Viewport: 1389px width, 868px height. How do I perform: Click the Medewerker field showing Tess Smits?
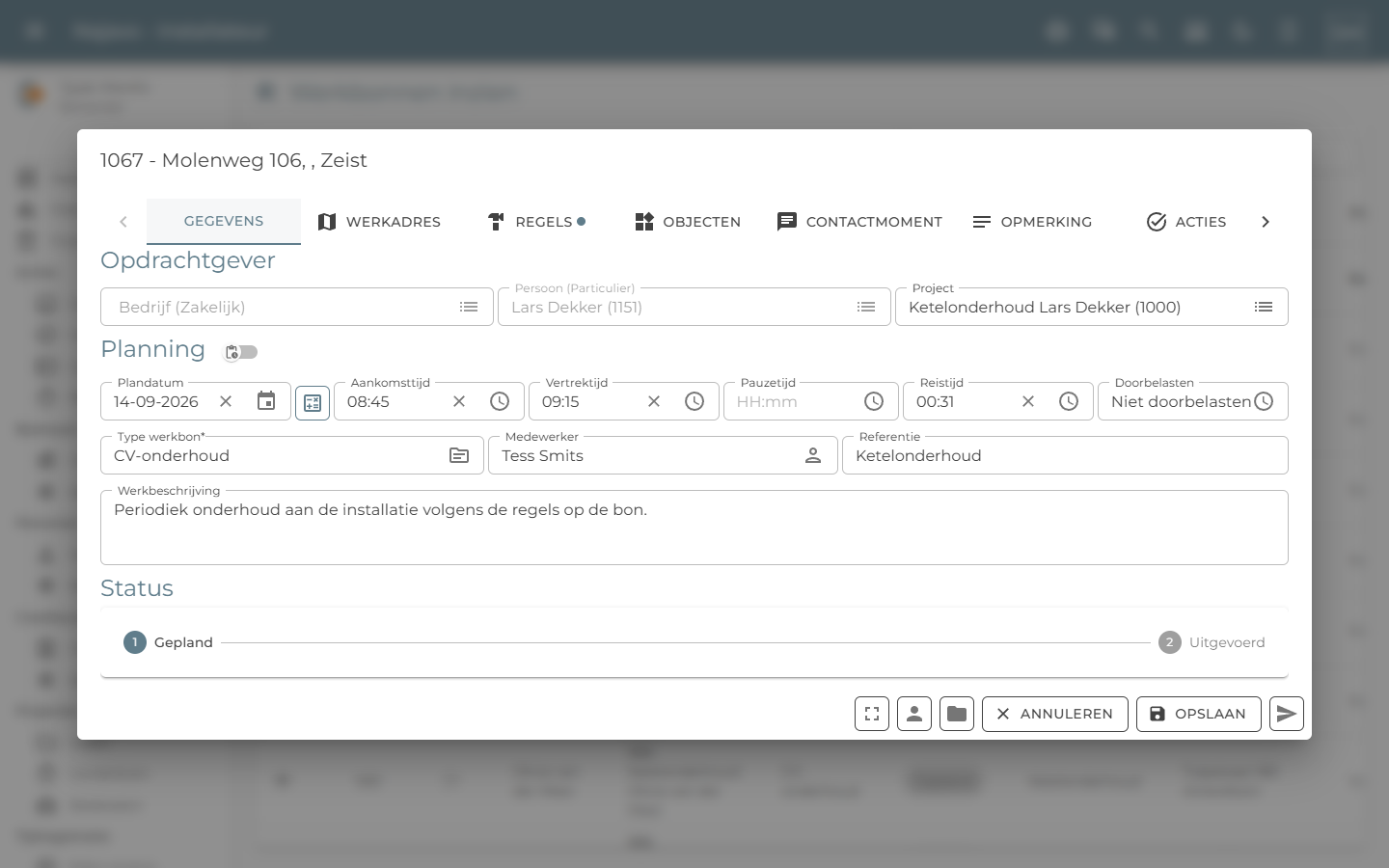(x=662, y=455)
